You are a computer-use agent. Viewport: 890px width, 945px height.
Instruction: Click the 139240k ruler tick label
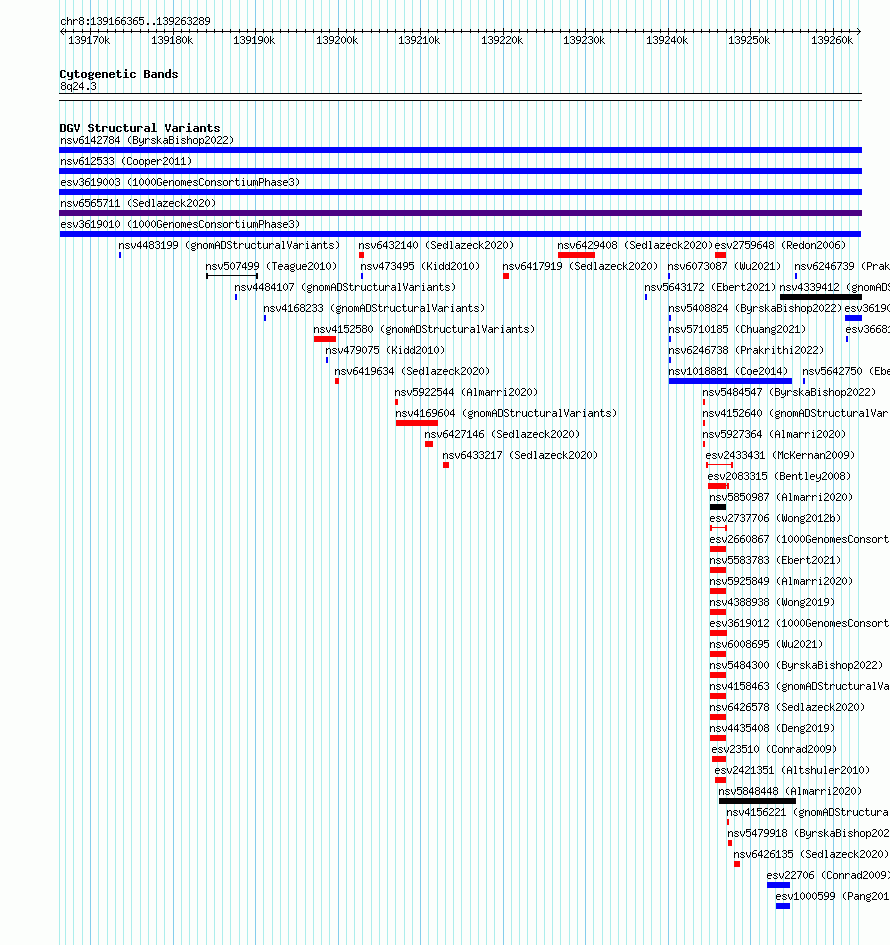667,40
